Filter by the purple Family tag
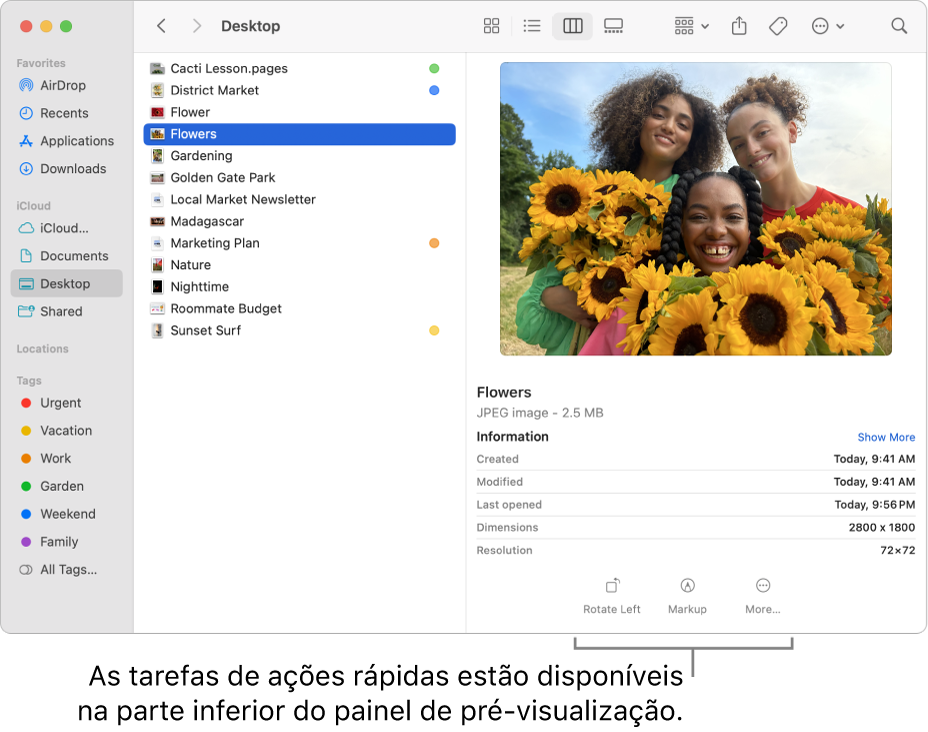The height and width of the screenshot is (732, 928). pos(49,542)
